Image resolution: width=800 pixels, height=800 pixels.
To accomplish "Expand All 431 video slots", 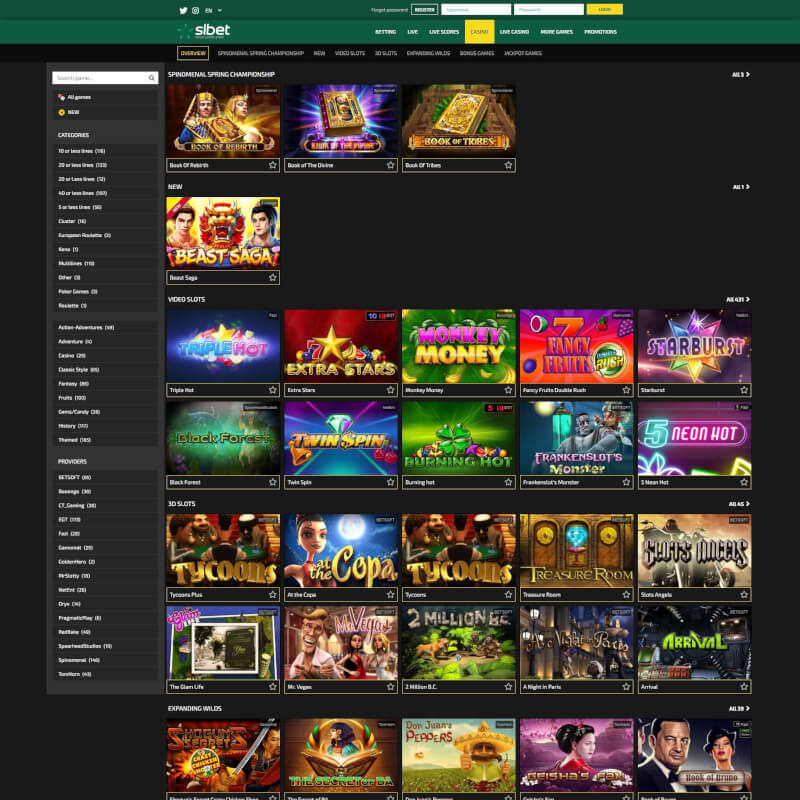I will pyautogui.click(x=738, y=299).
